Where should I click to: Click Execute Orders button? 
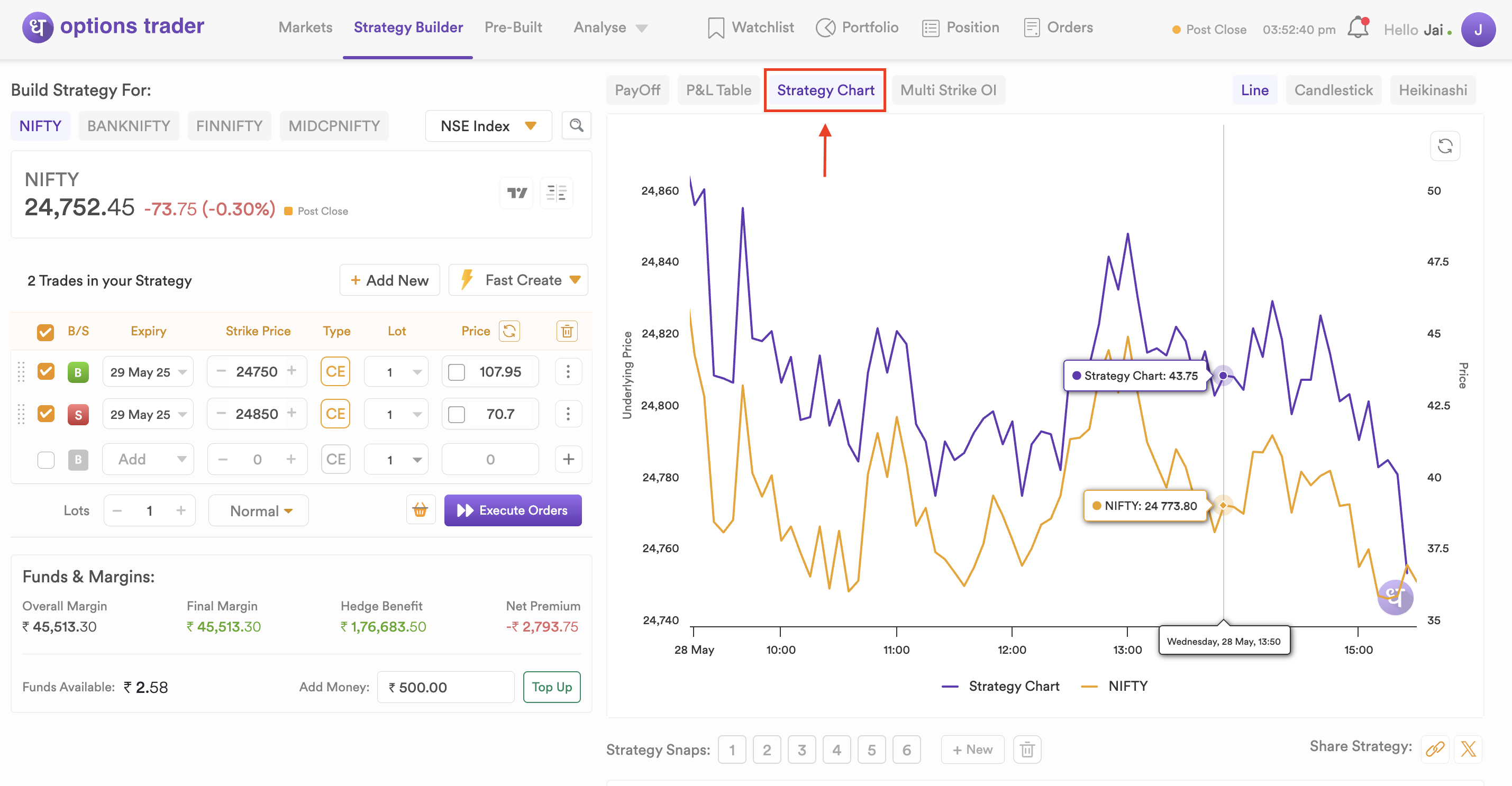pyautogui.click(x=513, y=510)
